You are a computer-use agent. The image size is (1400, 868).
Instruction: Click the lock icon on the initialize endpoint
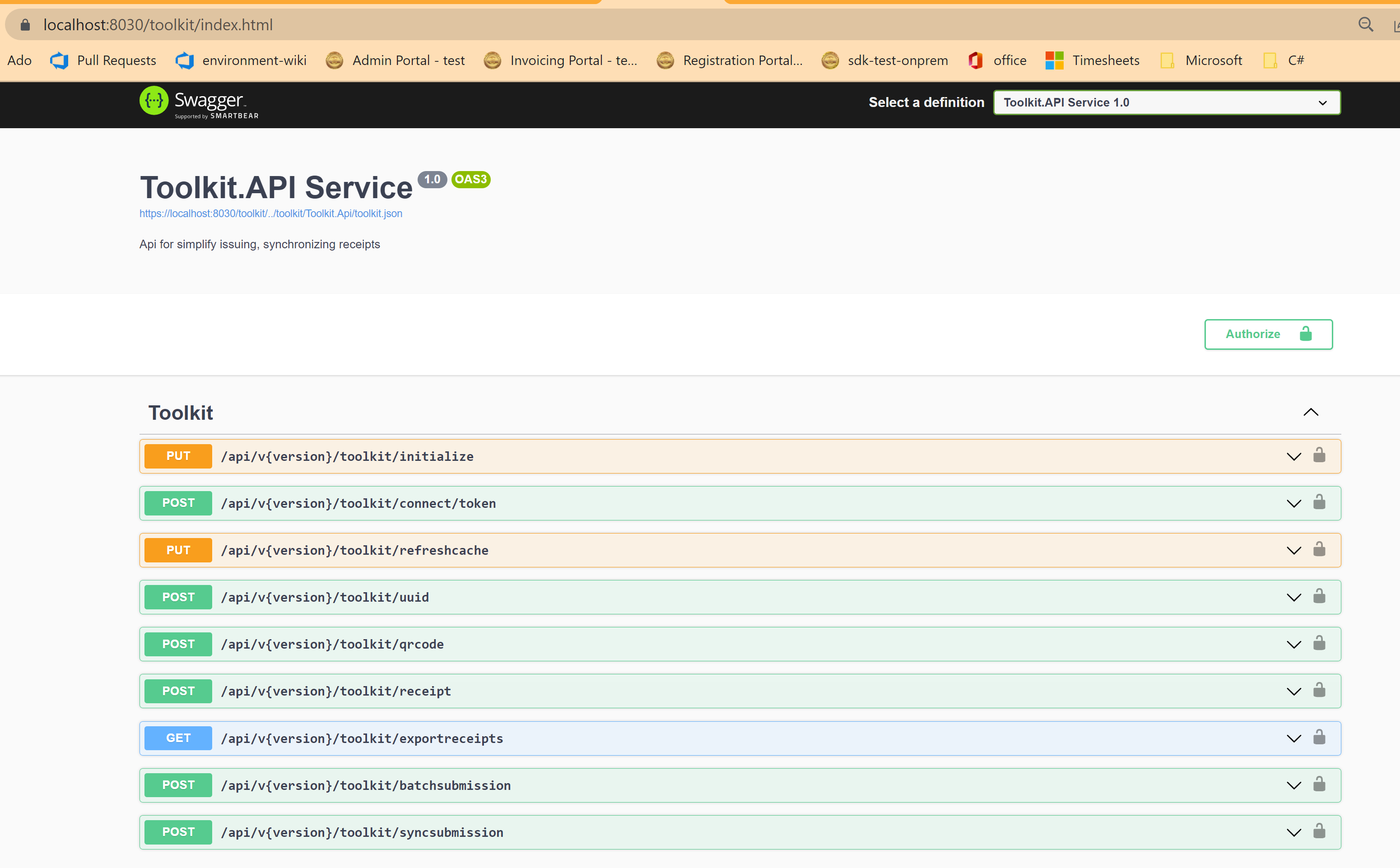(x=1319, y=455)
